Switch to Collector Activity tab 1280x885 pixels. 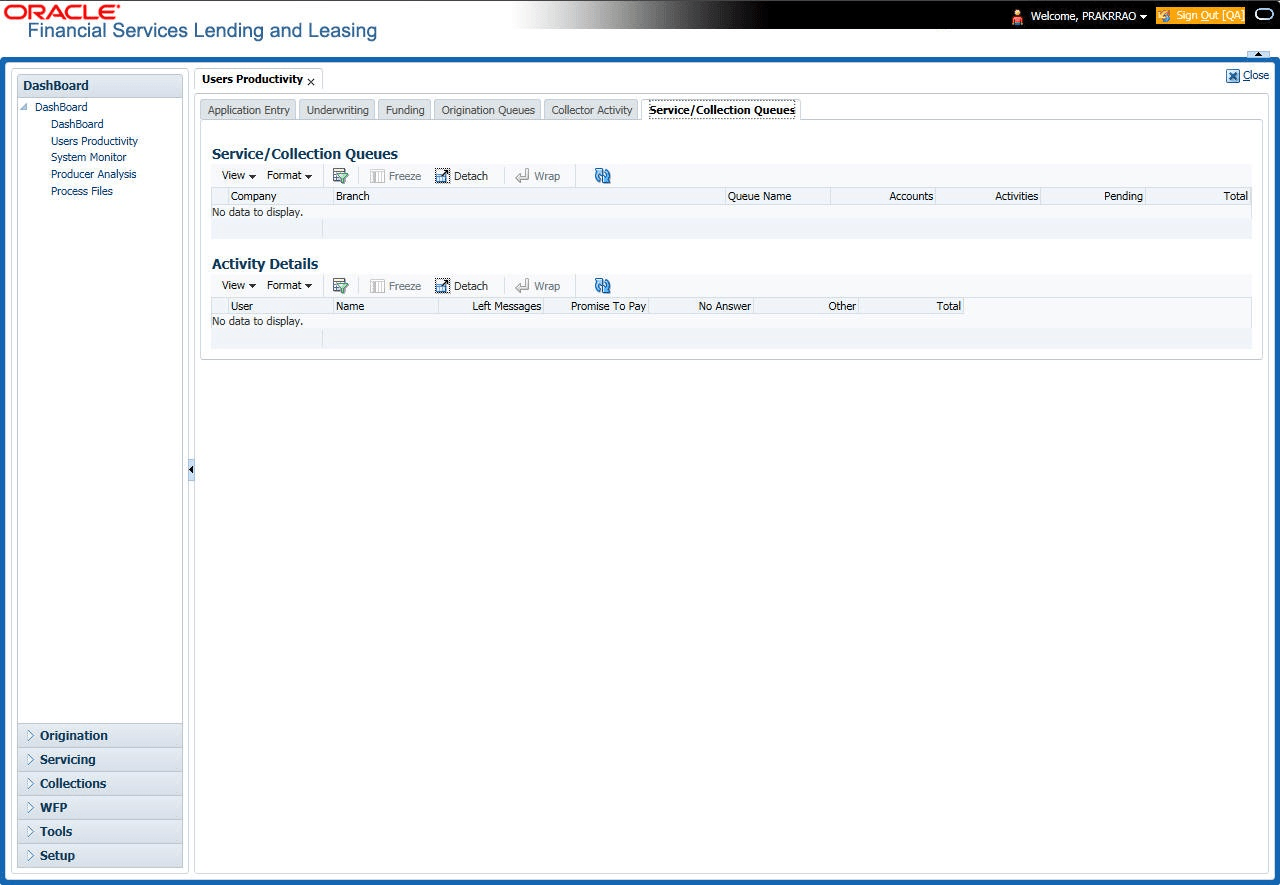pyautogui.click(x=592, y=110)
